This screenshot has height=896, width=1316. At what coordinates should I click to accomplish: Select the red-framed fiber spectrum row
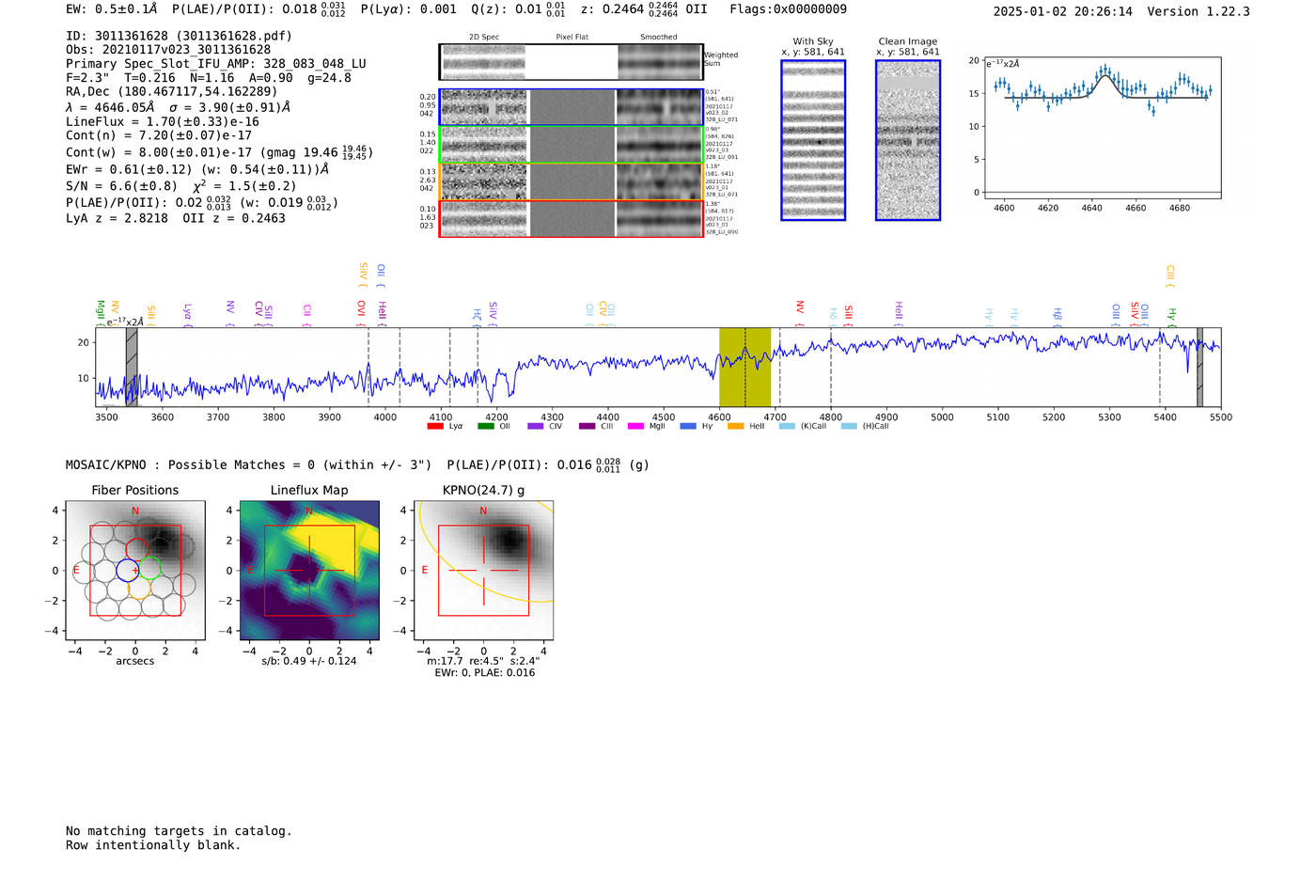point(571,219)
